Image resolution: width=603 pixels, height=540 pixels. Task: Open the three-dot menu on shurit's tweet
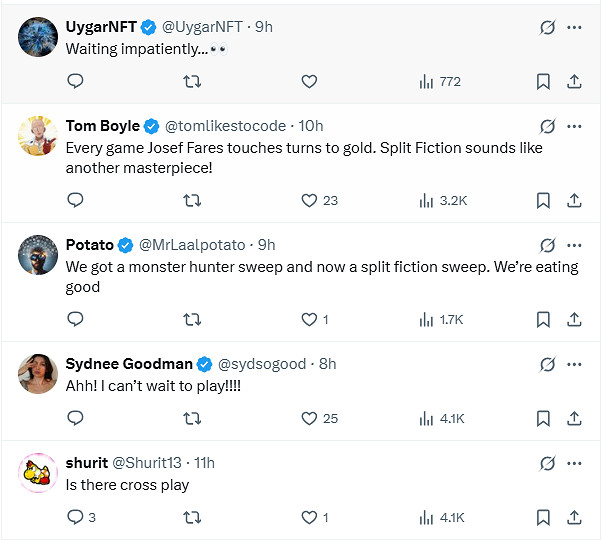574,463
